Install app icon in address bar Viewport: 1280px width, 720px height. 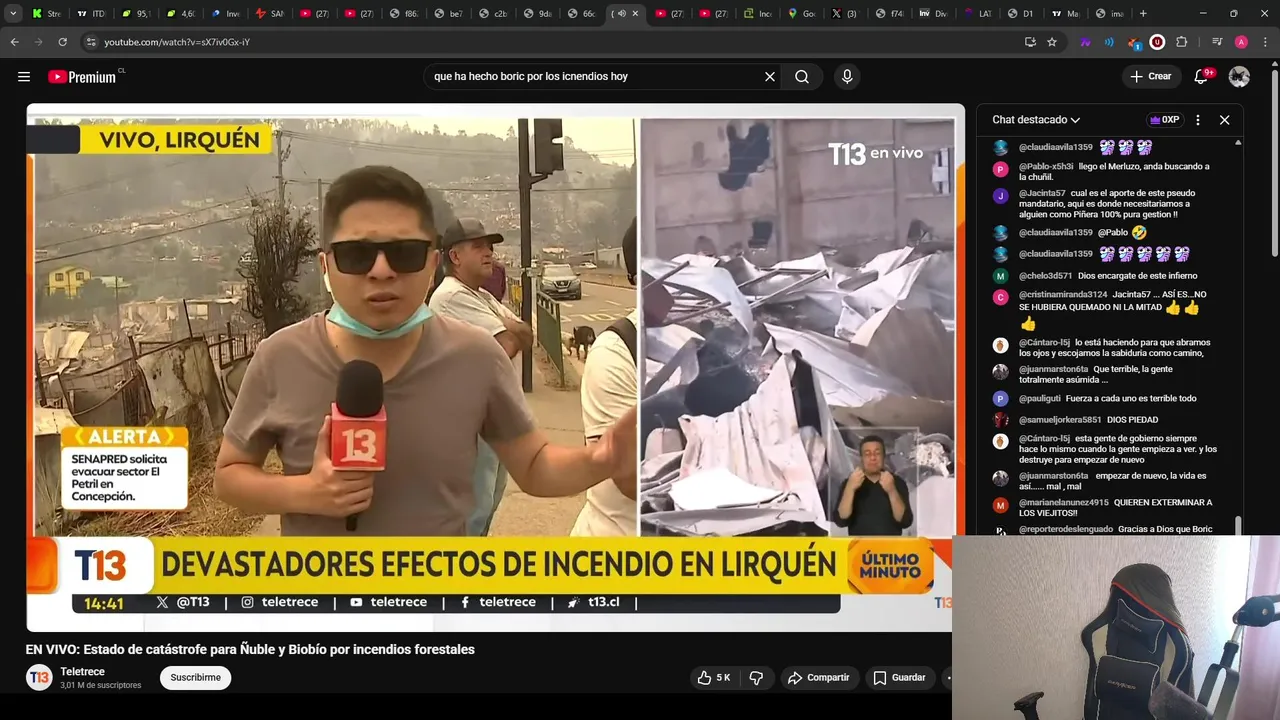tap(1030, 42)
